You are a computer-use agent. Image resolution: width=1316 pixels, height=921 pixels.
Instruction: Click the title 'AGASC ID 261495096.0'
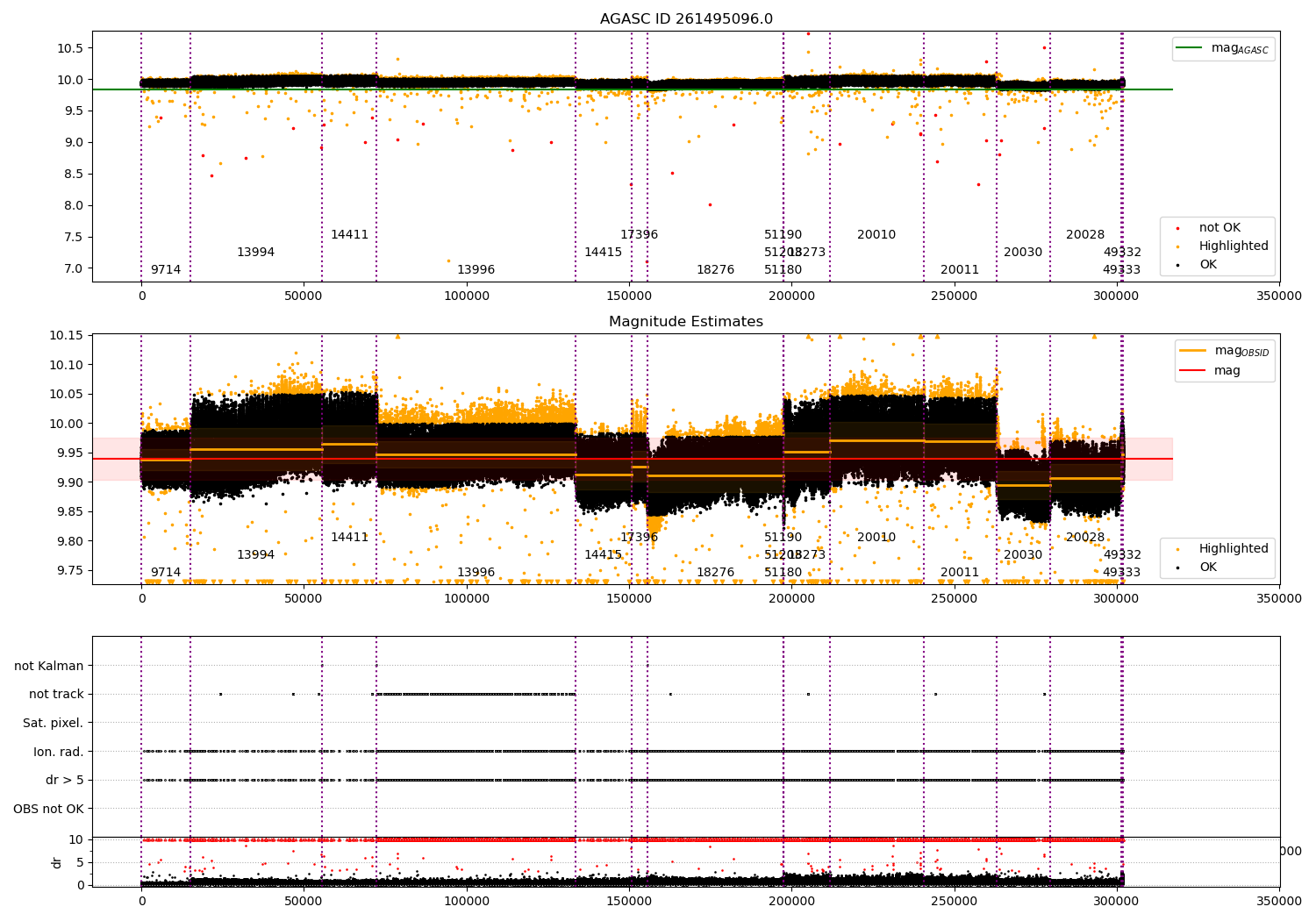(x=686, y=19)
